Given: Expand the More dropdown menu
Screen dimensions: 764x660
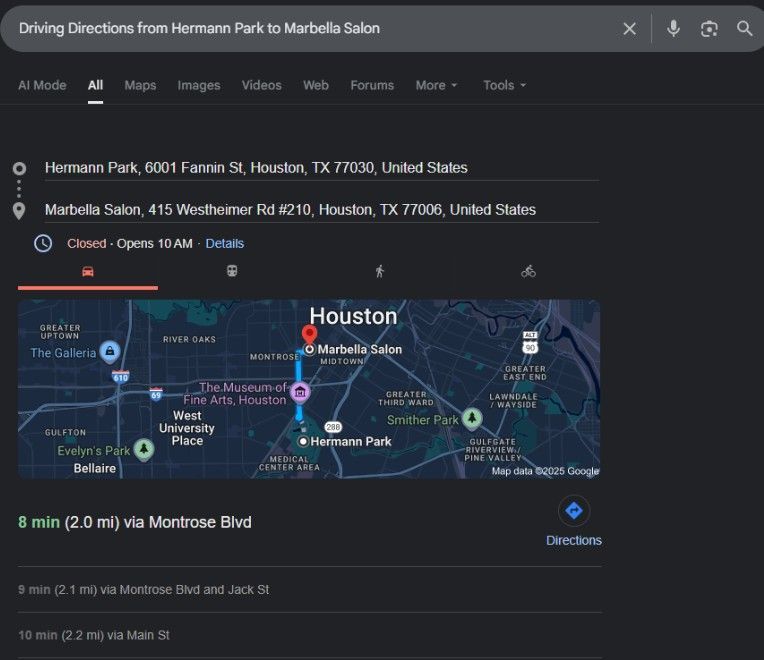Looking at the screenshot, I should pyautogui.click(x=436, y=85).
